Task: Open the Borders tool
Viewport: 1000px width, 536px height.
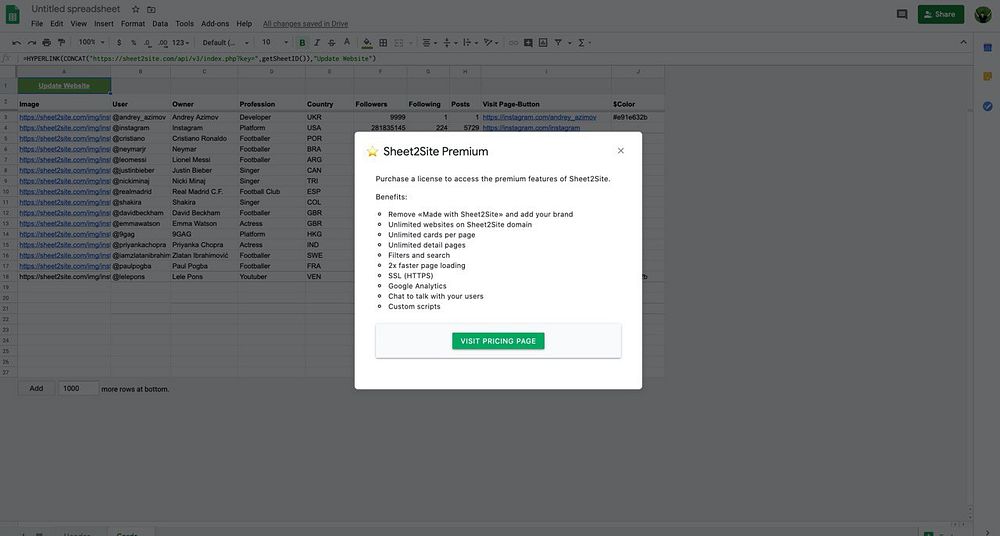Action: pyautogui.click(x=383, y=43)
